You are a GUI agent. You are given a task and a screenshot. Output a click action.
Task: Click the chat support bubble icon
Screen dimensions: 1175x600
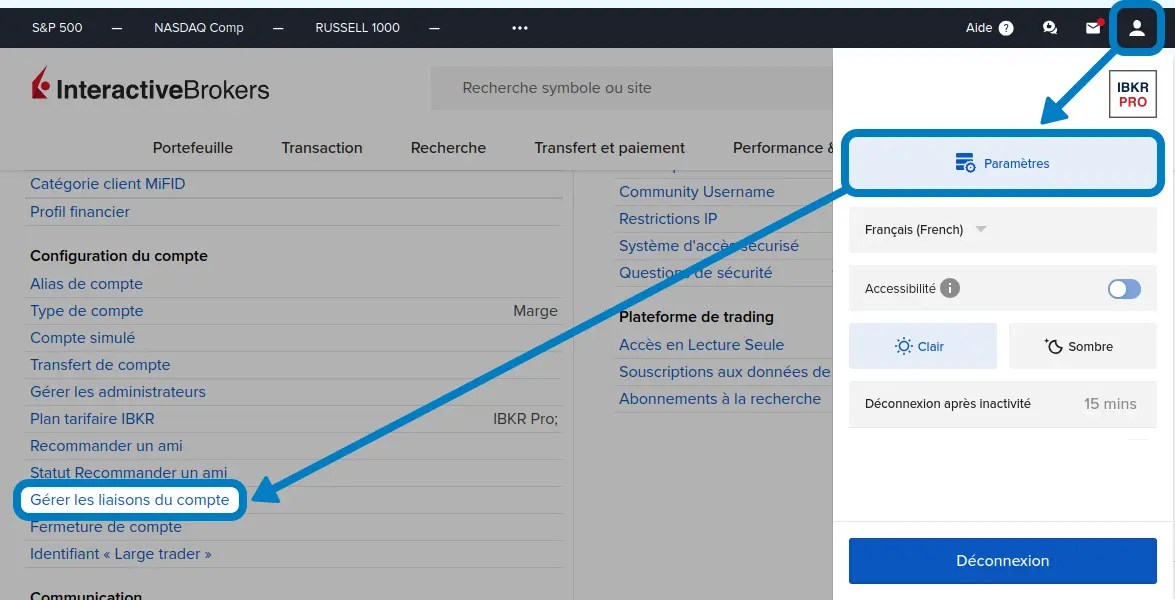click(x=1049, y=28)
